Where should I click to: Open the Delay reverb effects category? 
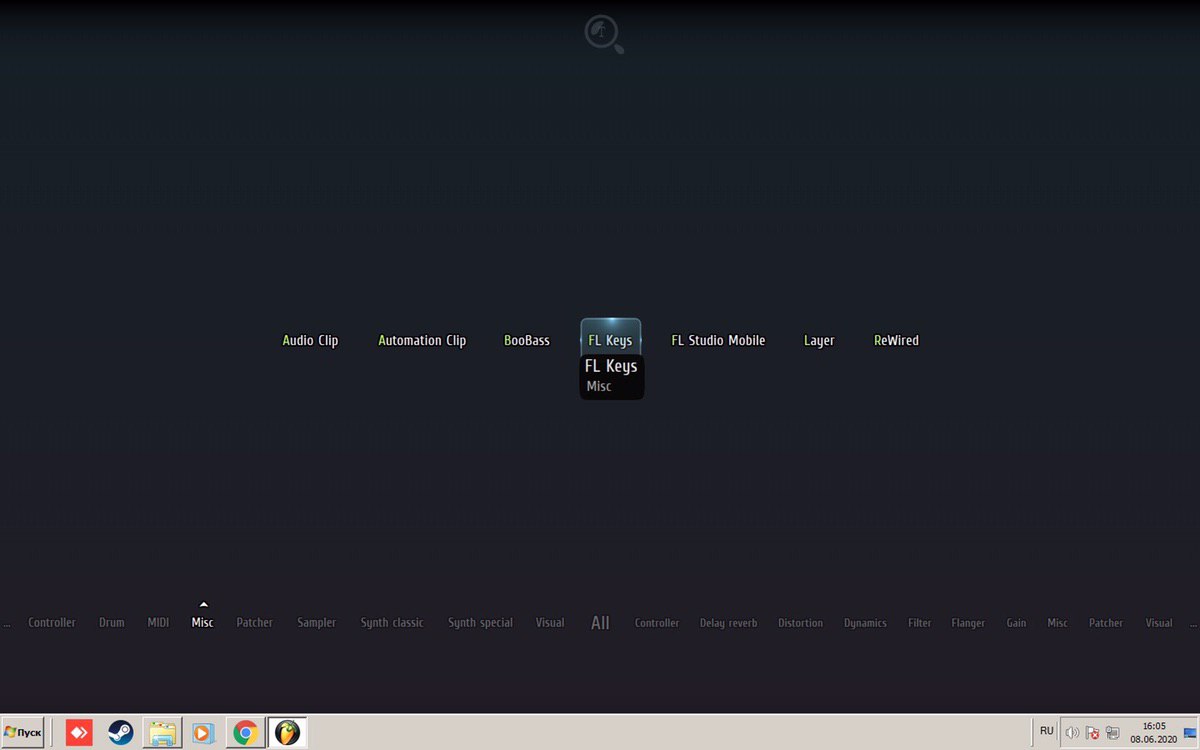pos(728,622)
